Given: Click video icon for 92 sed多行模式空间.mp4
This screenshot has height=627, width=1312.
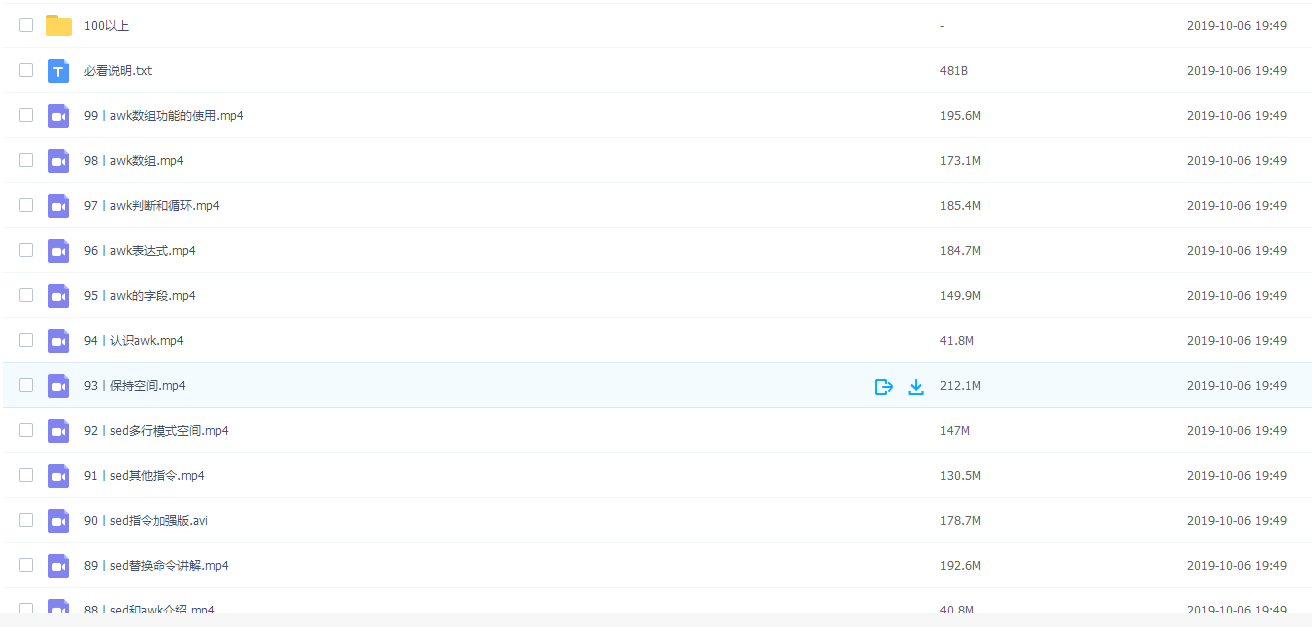Looking at the screenshot, I should tap(59, 431).
